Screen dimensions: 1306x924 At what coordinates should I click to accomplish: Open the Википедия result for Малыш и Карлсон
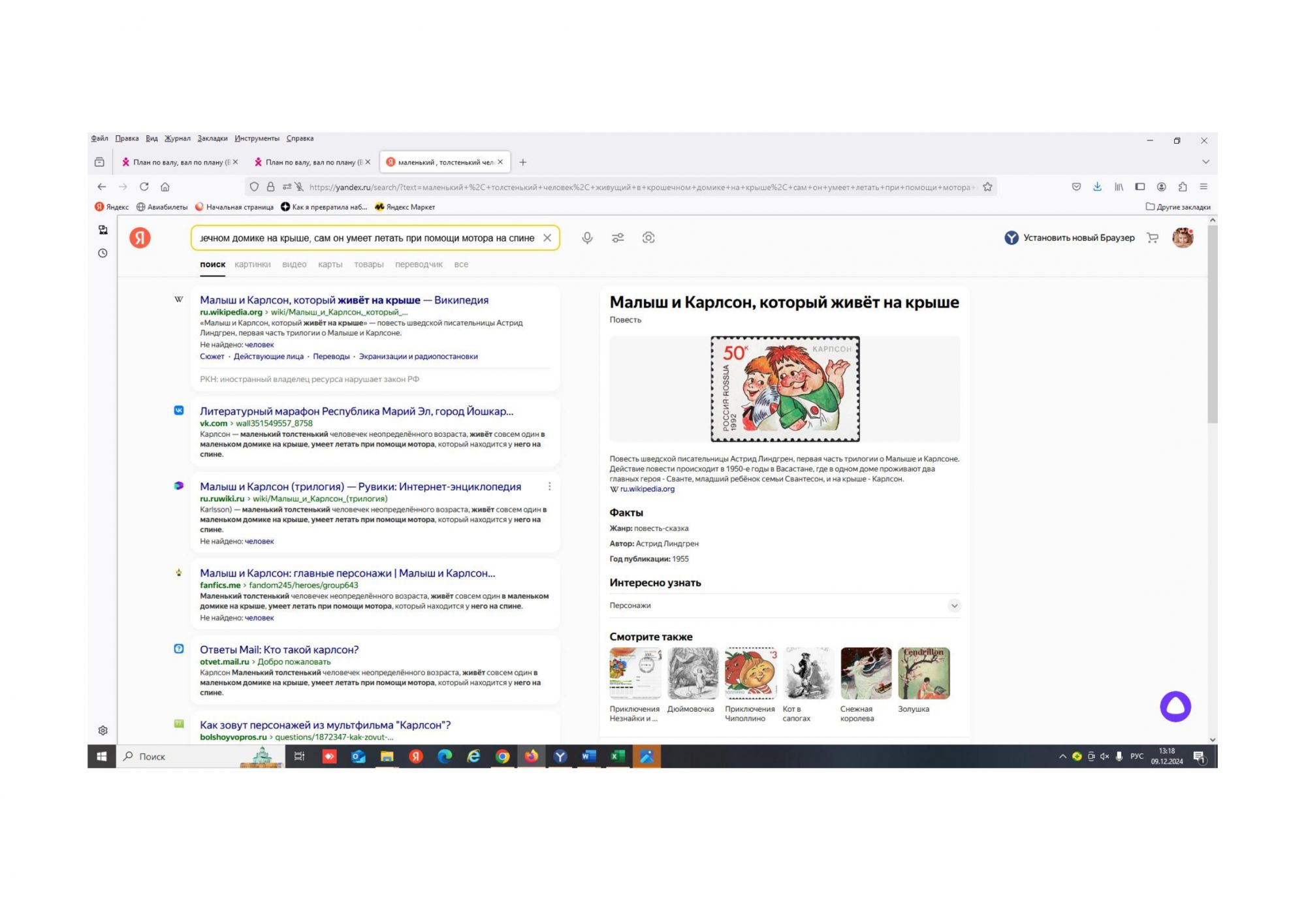pyautogui.click(x=343, y=300)
